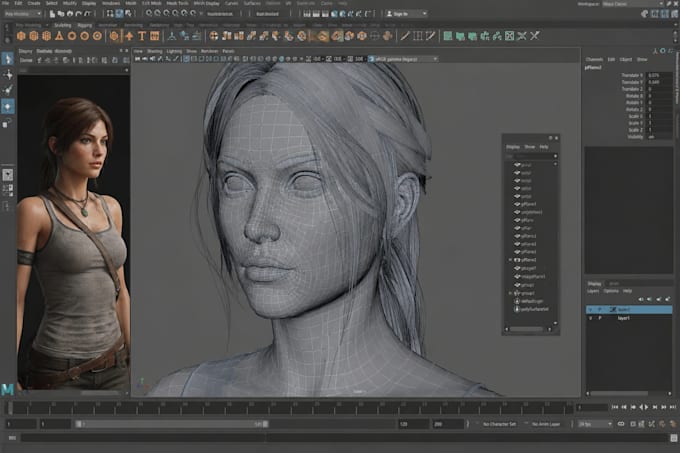Click the Done button in left panel
The width and height of the screenshot is (680, 453).
tap(26, 60)
